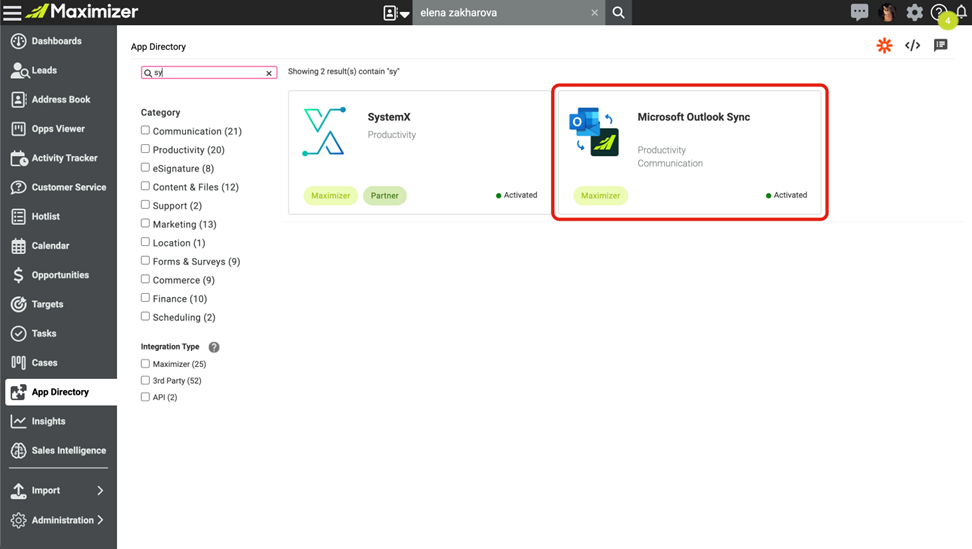
Task: Click the Hotlist sidebar icon
Action: click(x=19, y=216)
